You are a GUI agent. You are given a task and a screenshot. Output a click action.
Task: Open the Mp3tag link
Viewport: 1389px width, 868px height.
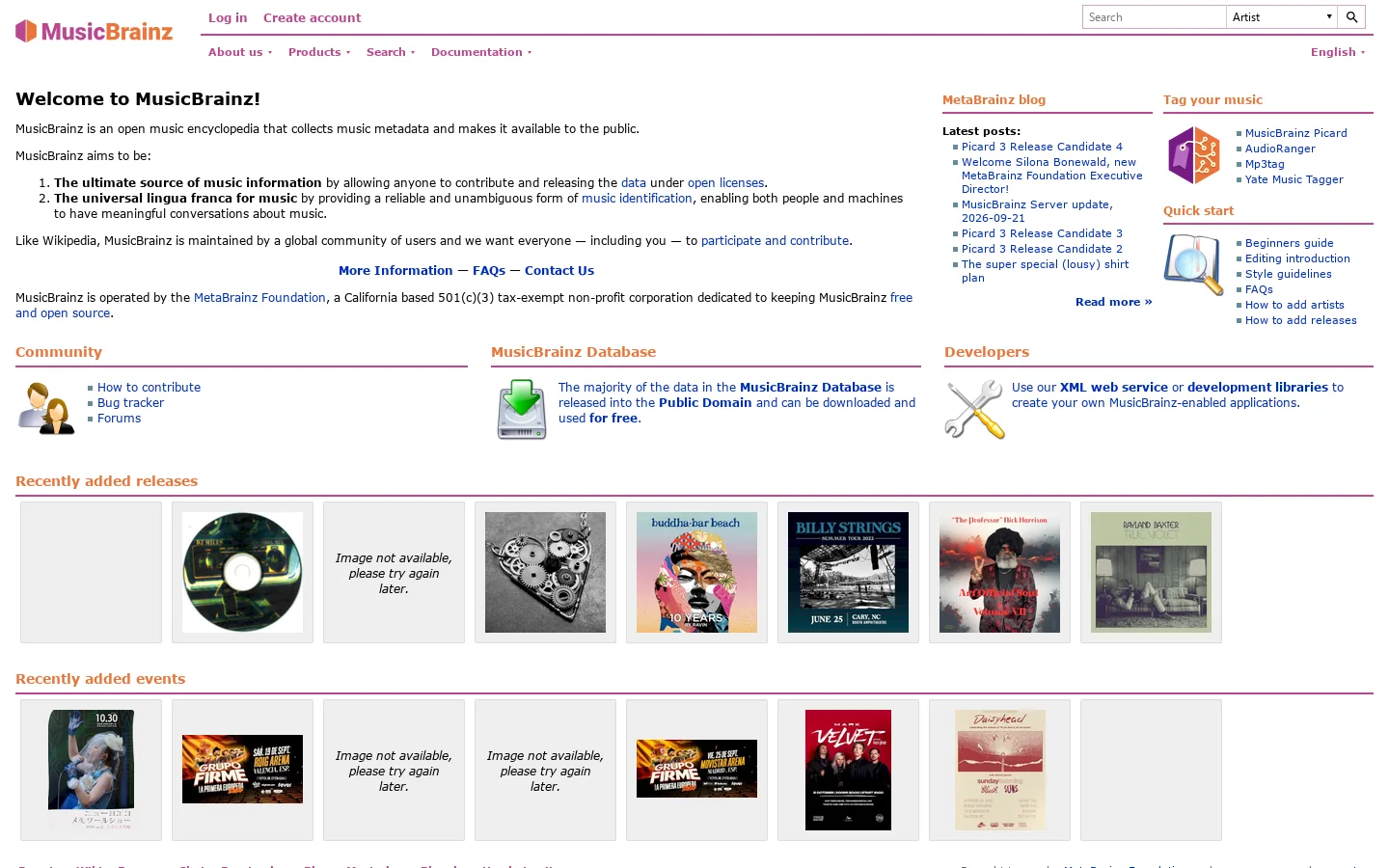tap(1265, 164)
